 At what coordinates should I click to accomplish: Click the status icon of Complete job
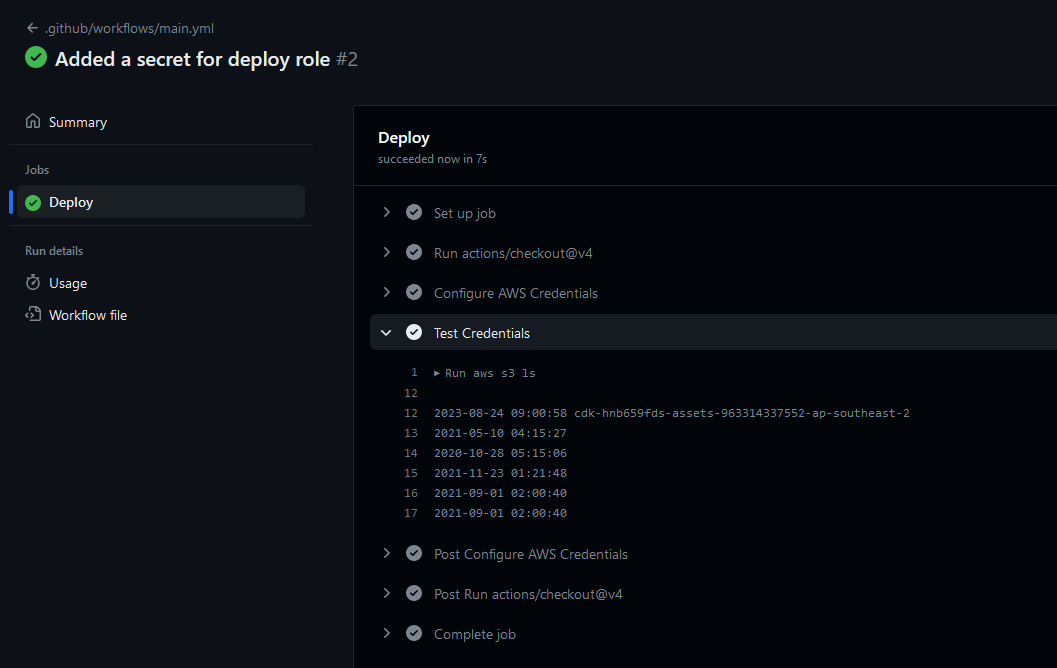click(x=414, y=633)
